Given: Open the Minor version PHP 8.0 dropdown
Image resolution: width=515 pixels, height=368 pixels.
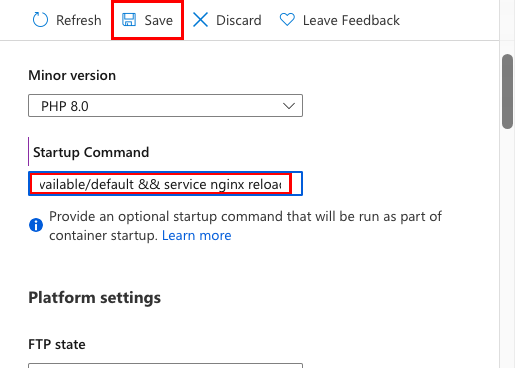Looking at the screenshot, I should pos(165,106).
